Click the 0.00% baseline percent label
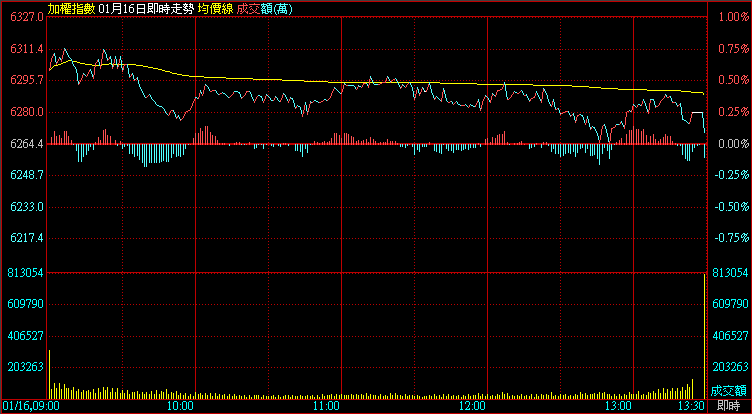The image size is (752, 414). point(731,144)
